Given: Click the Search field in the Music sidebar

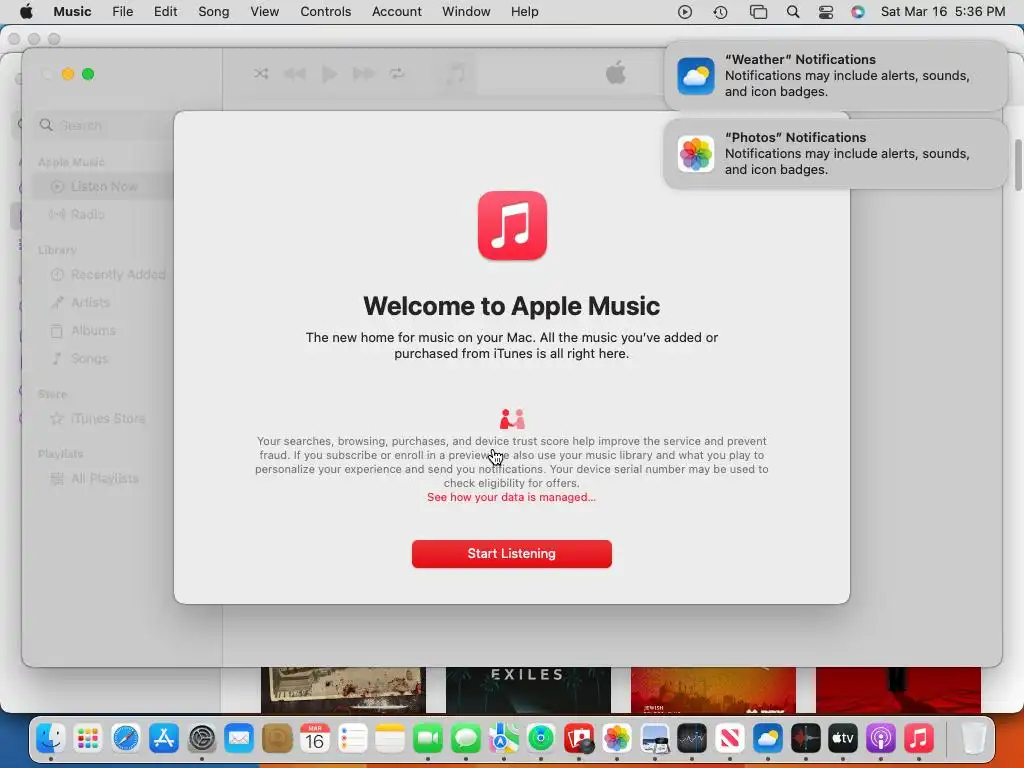Looking at the screenshot, I should click(x=104, y=125).
